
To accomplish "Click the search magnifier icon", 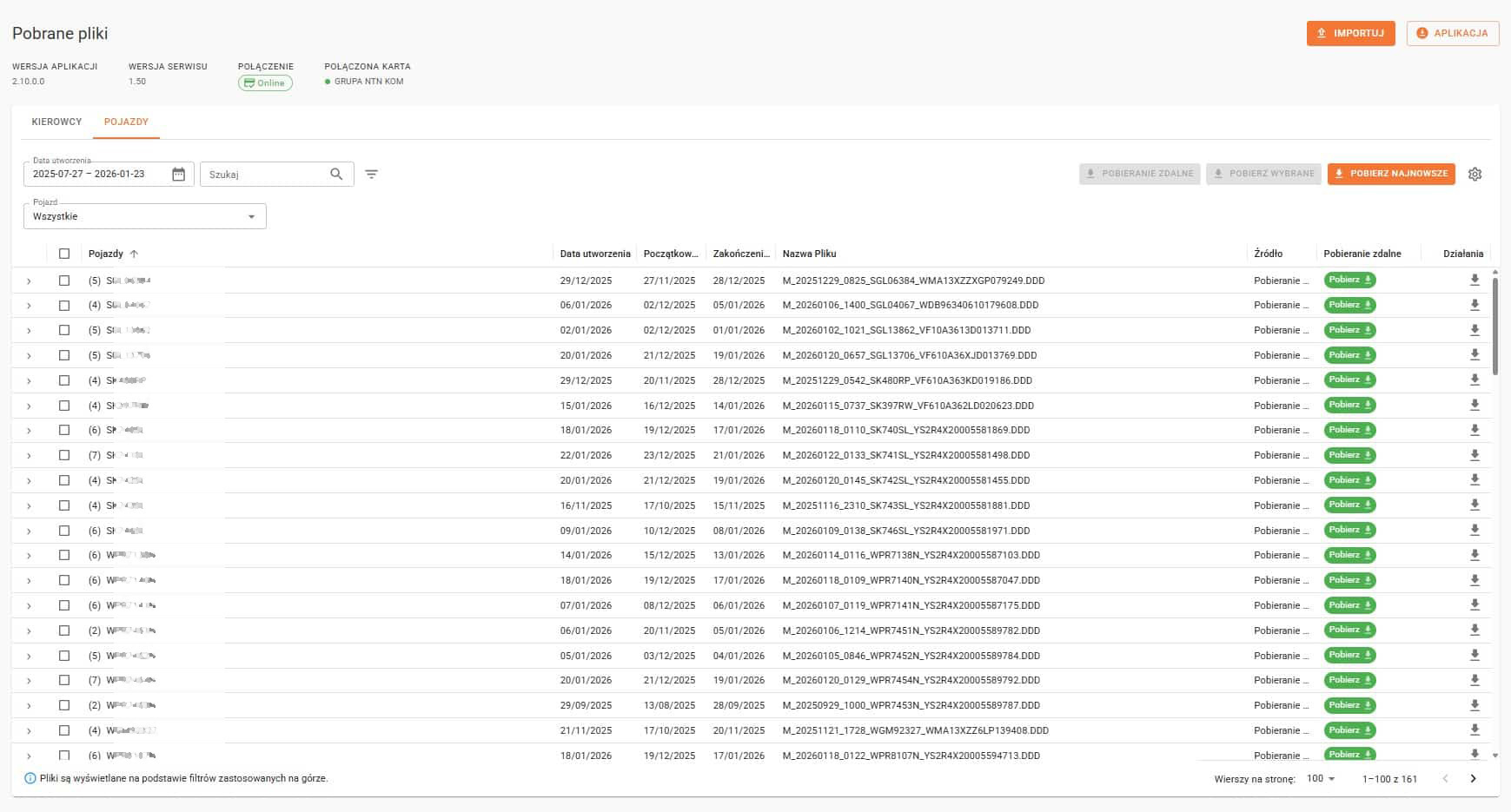I will pos(336,175).
